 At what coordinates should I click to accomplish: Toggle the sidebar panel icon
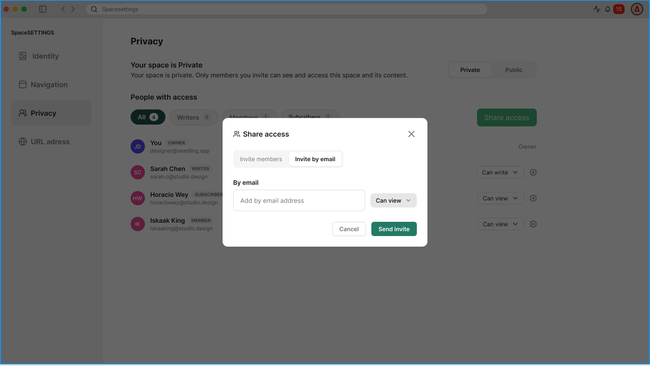pos(43,9)
